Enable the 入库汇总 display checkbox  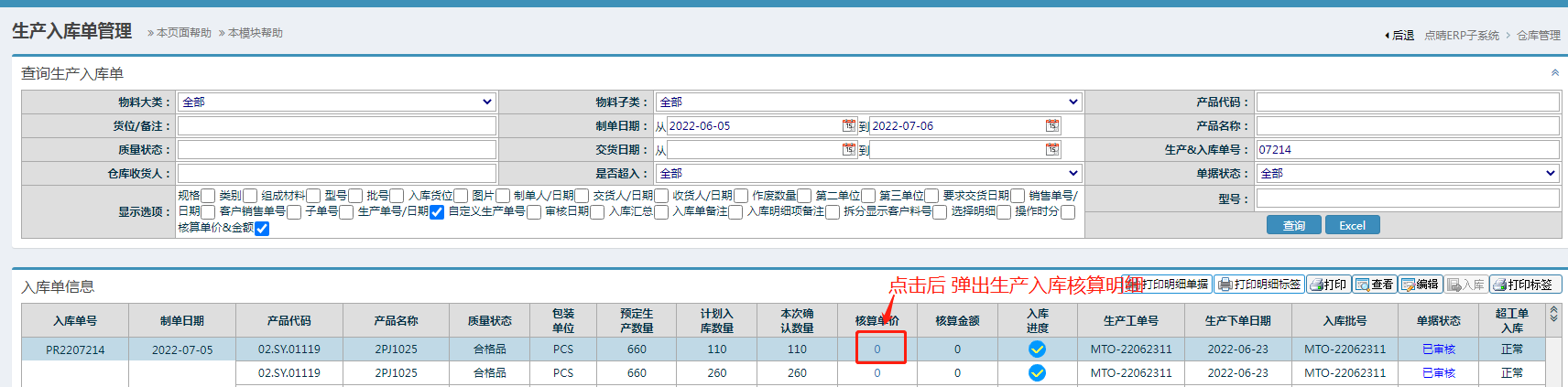coord(661,212)
